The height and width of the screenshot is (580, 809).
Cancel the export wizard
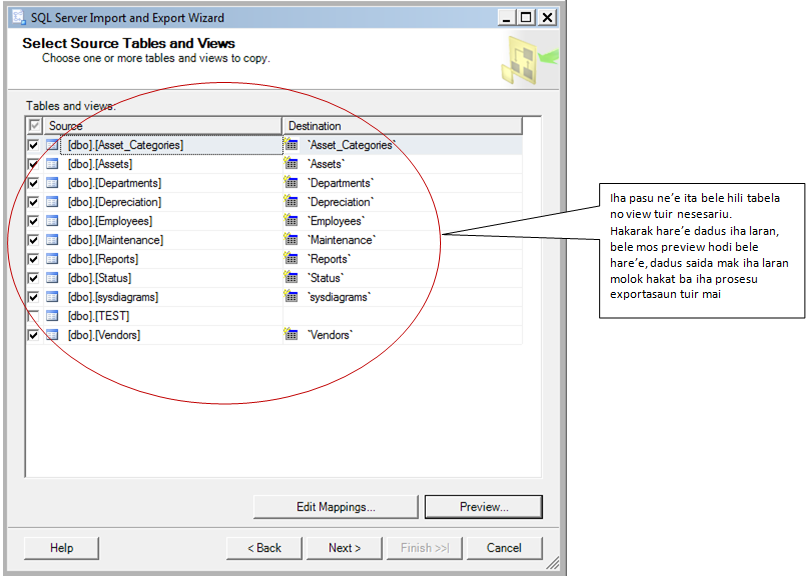[504, 548]
